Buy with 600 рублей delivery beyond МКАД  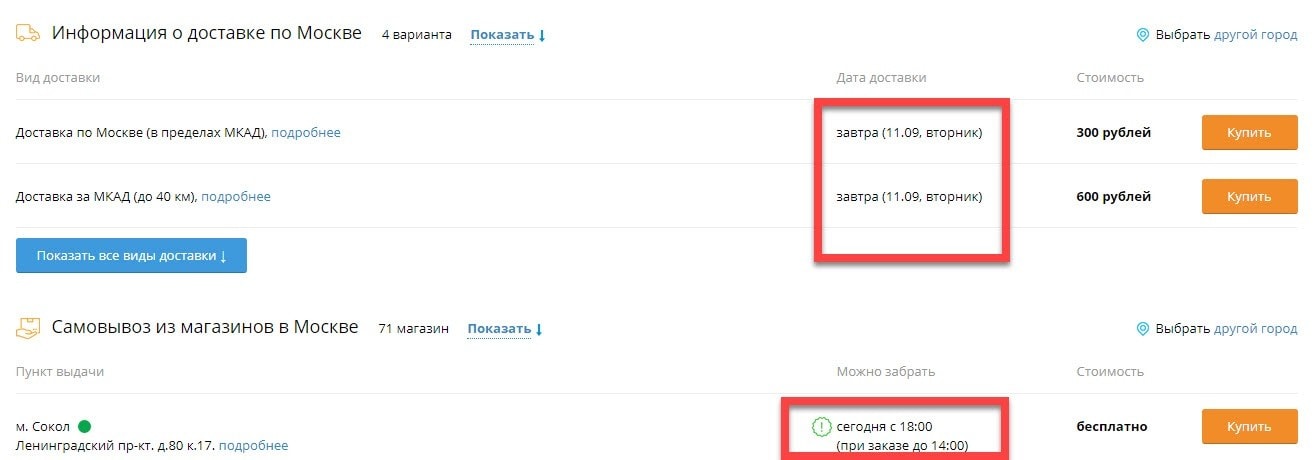[1248, 196]
